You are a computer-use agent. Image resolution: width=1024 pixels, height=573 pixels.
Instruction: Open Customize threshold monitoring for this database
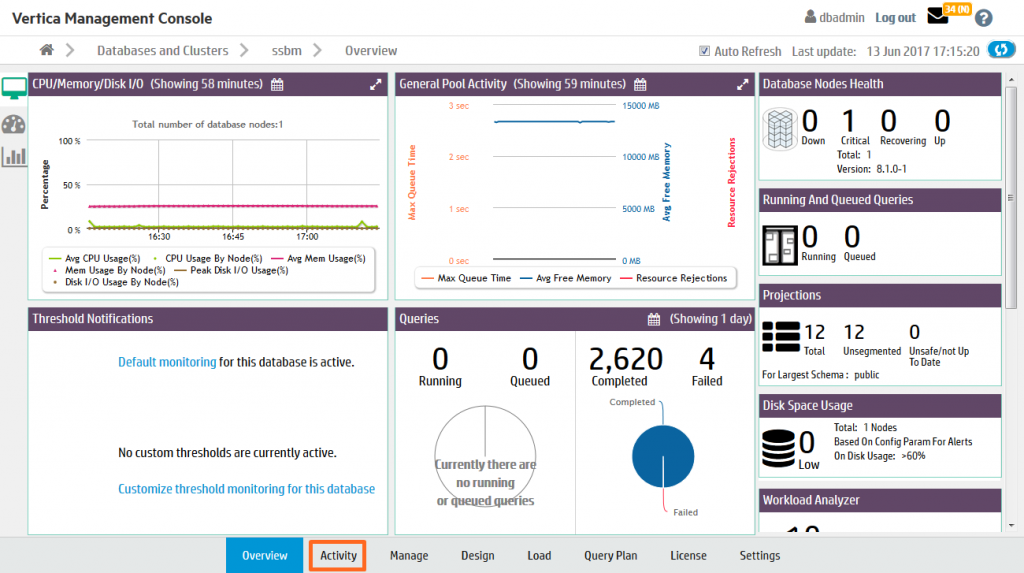click(x=246, y=489)
